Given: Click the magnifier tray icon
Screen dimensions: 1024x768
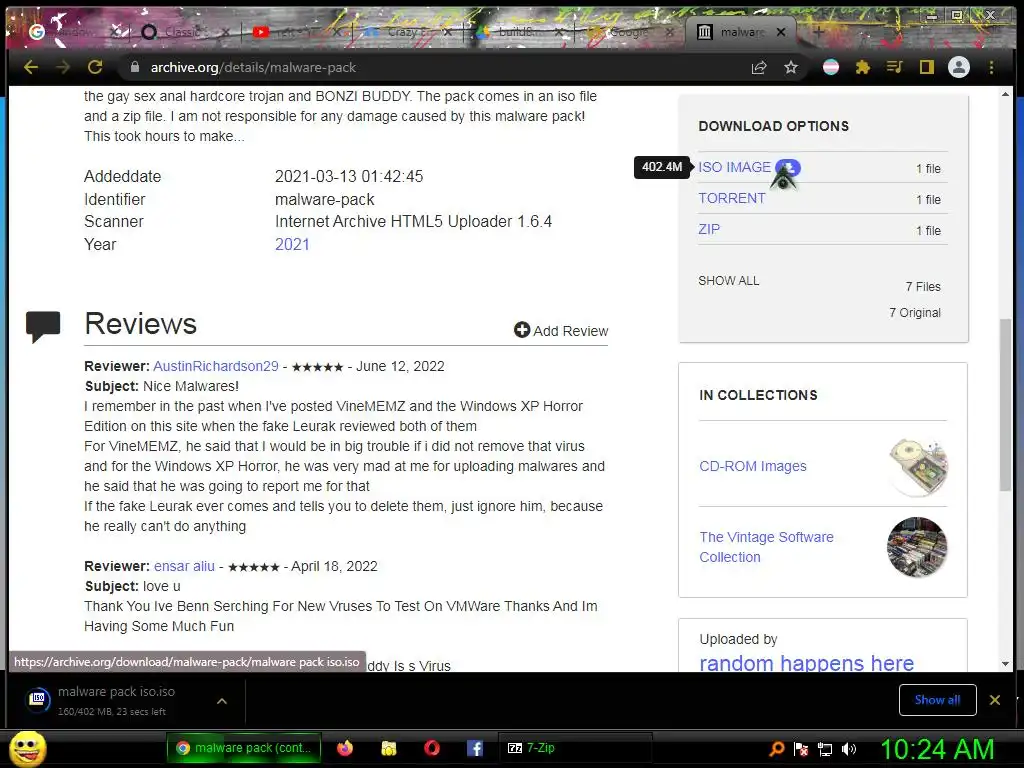Looking at the screenshot, I should point(777,749).
